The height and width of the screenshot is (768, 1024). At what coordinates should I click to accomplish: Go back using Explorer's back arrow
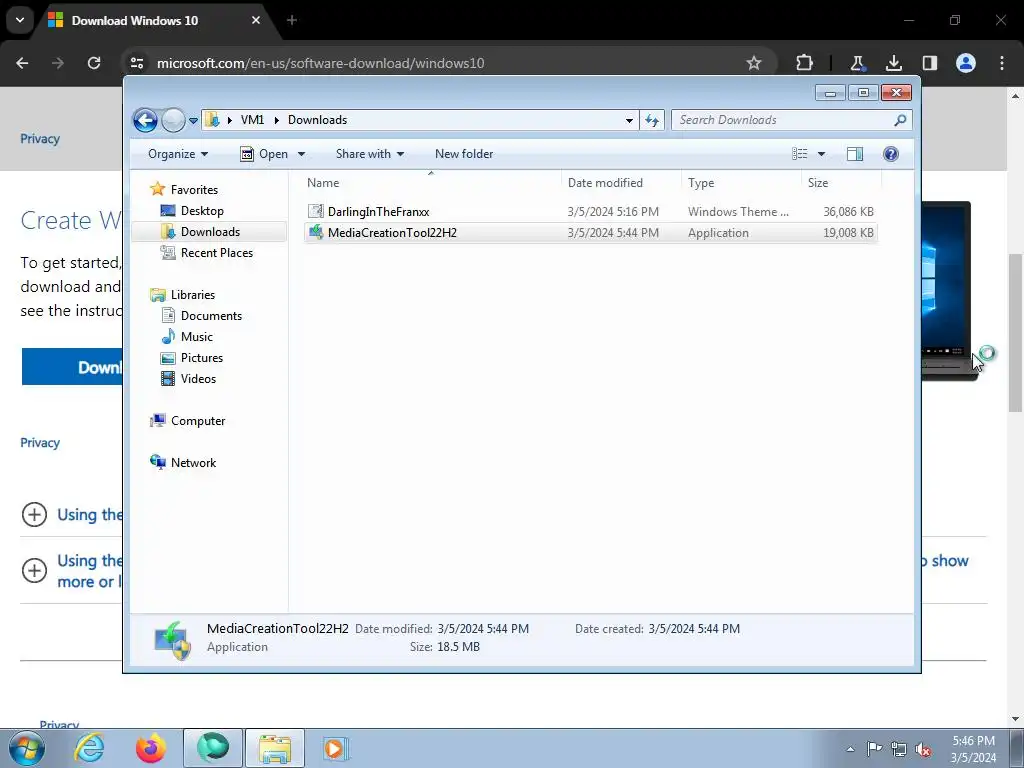coord(145,120)
